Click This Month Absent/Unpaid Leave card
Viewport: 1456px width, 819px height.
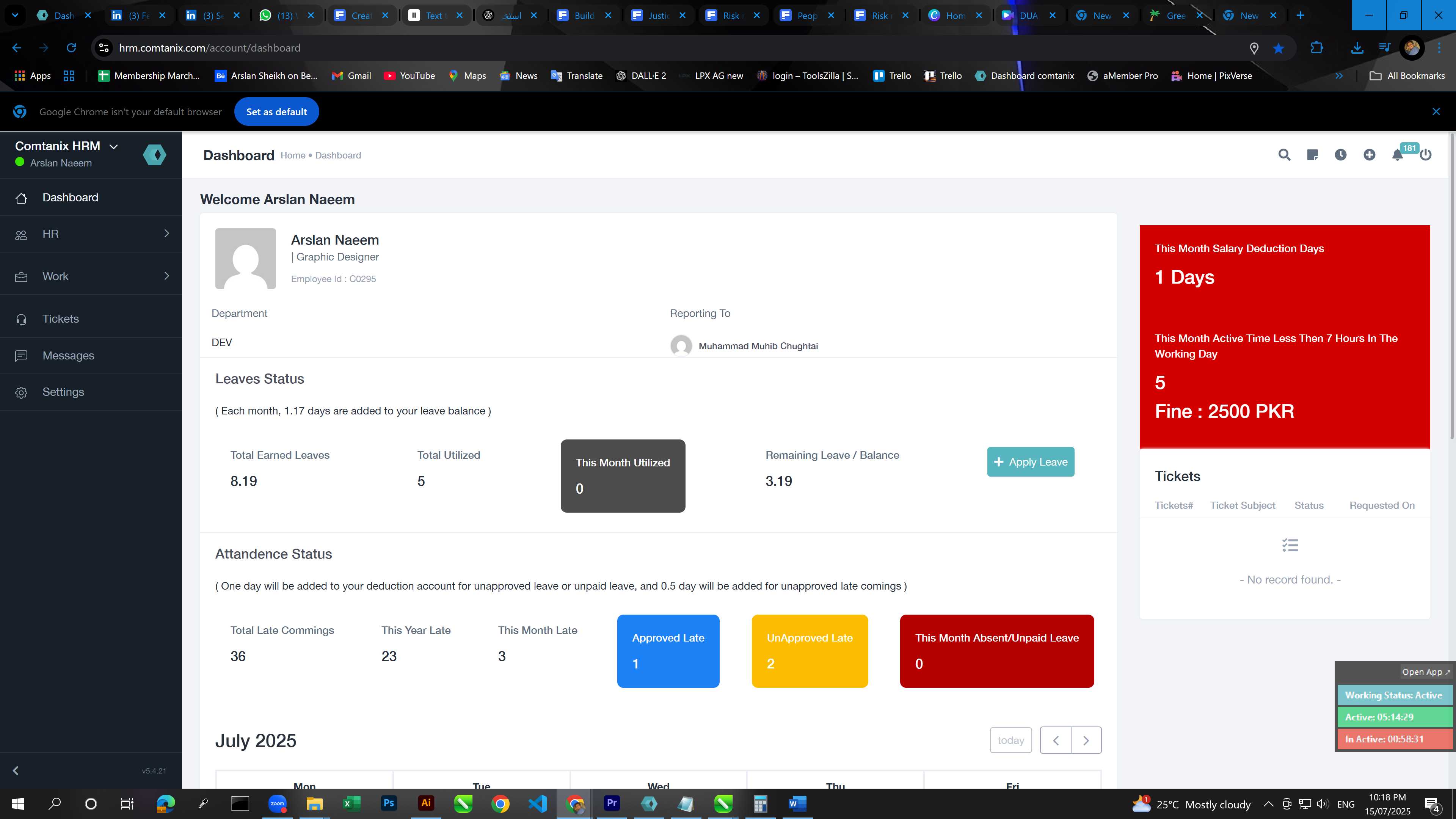pyautogui.click(x=996, y=651)
